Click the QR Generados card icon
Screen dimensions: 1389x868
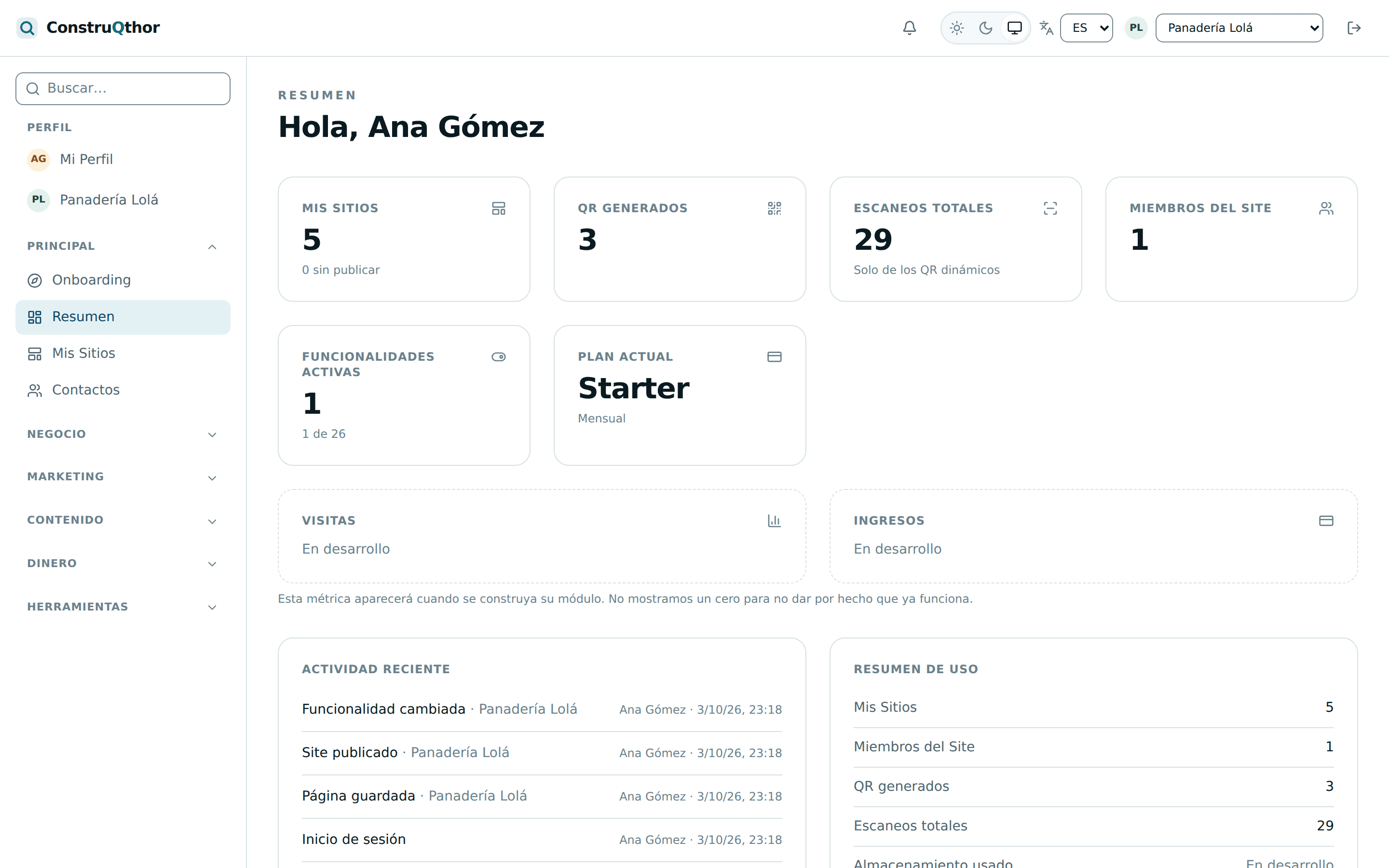[774, 208]
